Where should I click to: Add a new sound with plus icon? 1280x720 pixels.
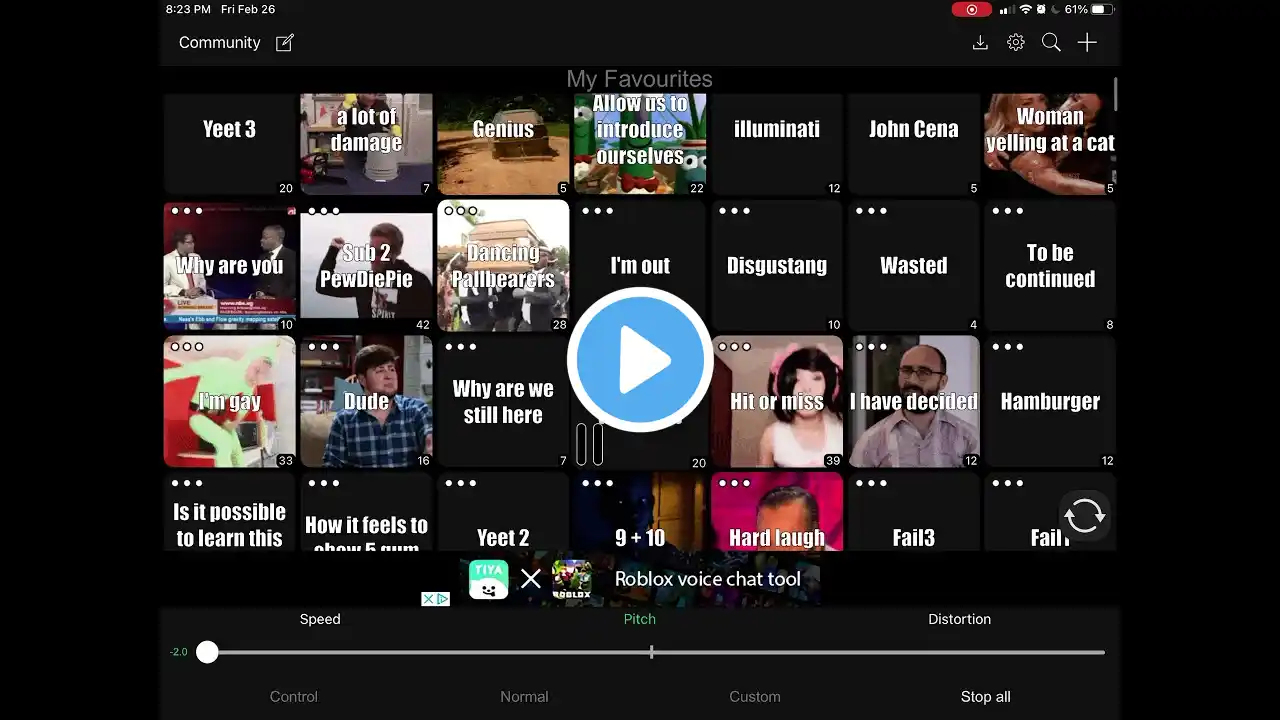coord(1087,42)
